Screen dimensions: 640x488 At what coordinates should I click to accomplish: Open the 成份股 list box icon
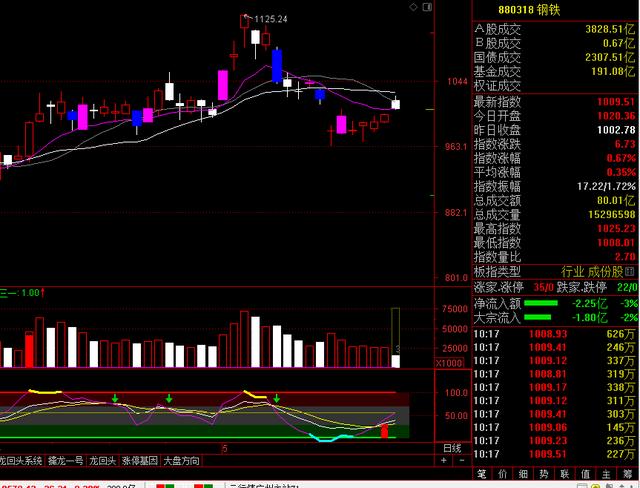(x=629, y=271)
